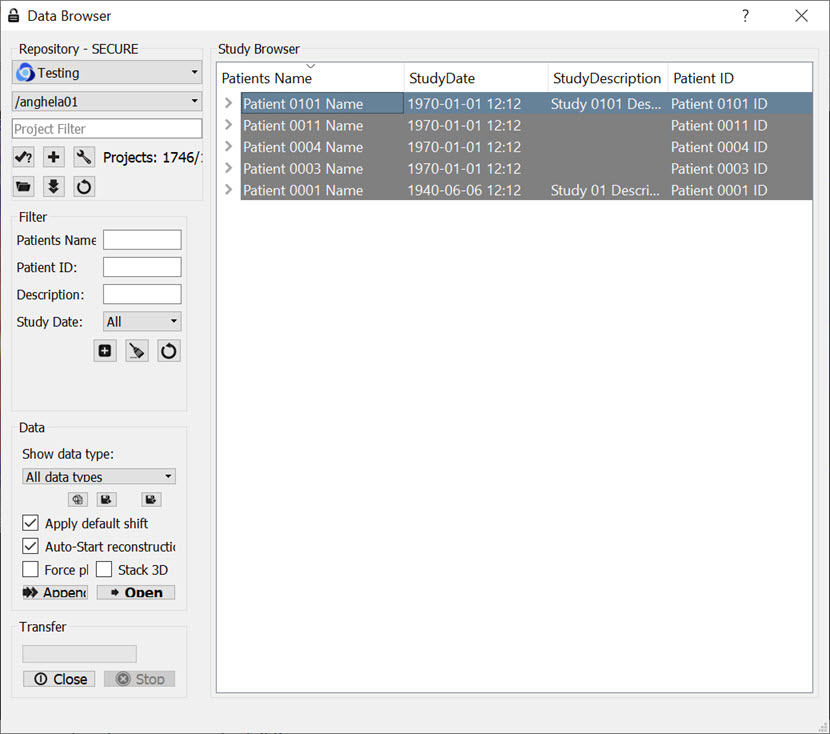Click the refresh icon in Repository panel
This screenshot has height=734, width=830.
point(84,186)
